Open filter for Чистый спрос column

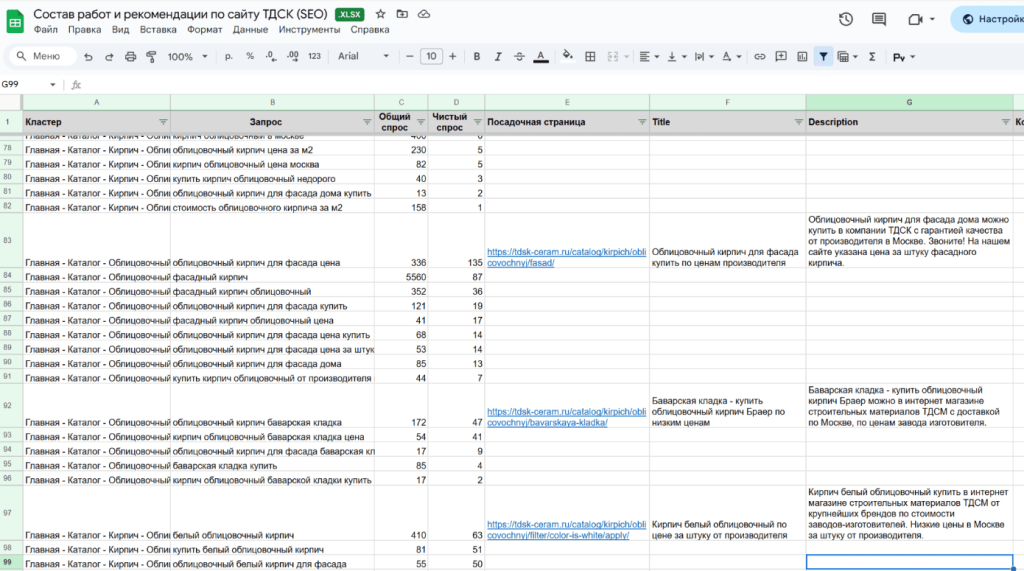(477, 122)
